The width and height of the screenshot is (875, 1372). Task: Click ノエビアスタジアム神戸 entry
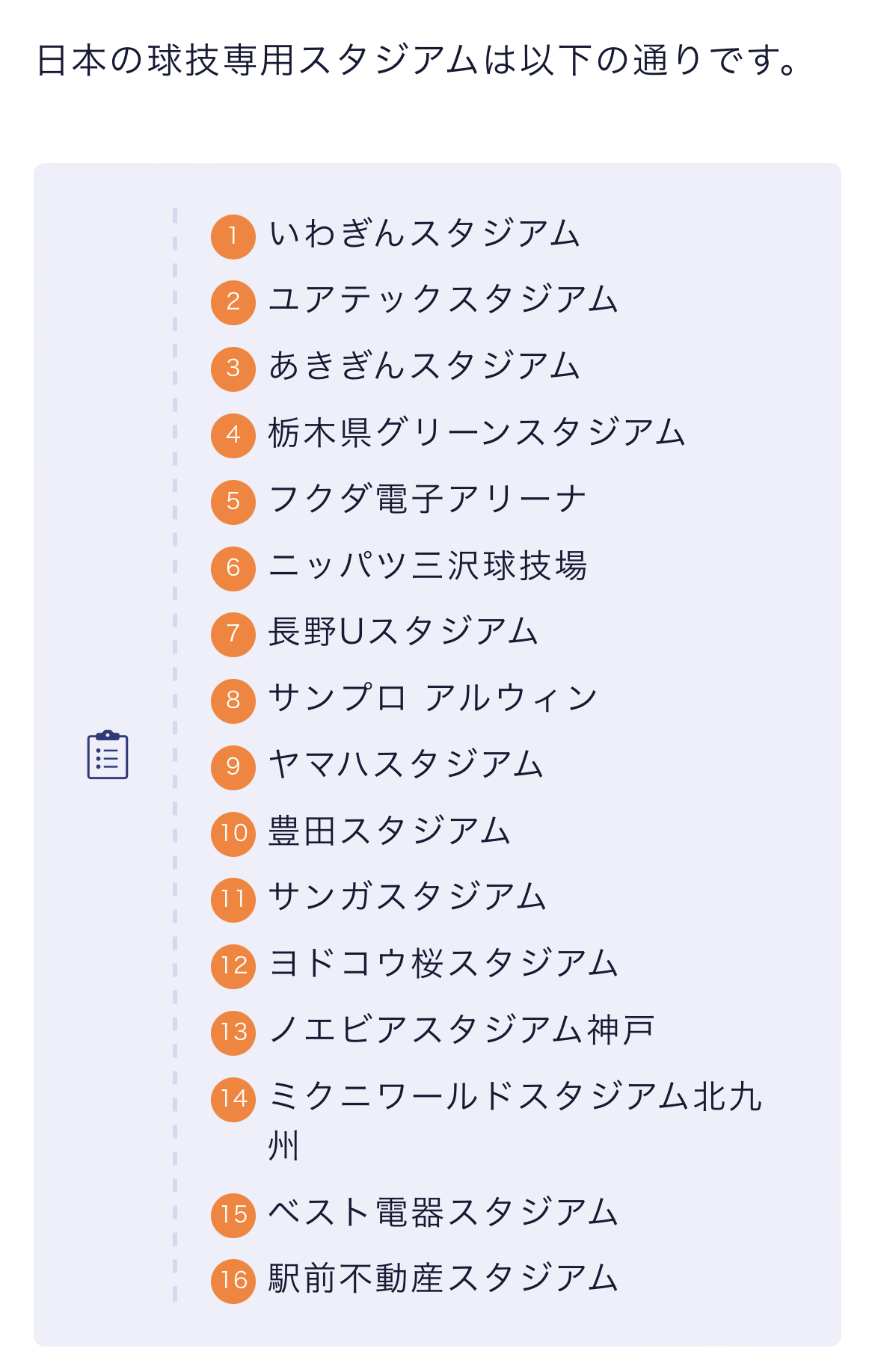click(x=461, y=1030)
